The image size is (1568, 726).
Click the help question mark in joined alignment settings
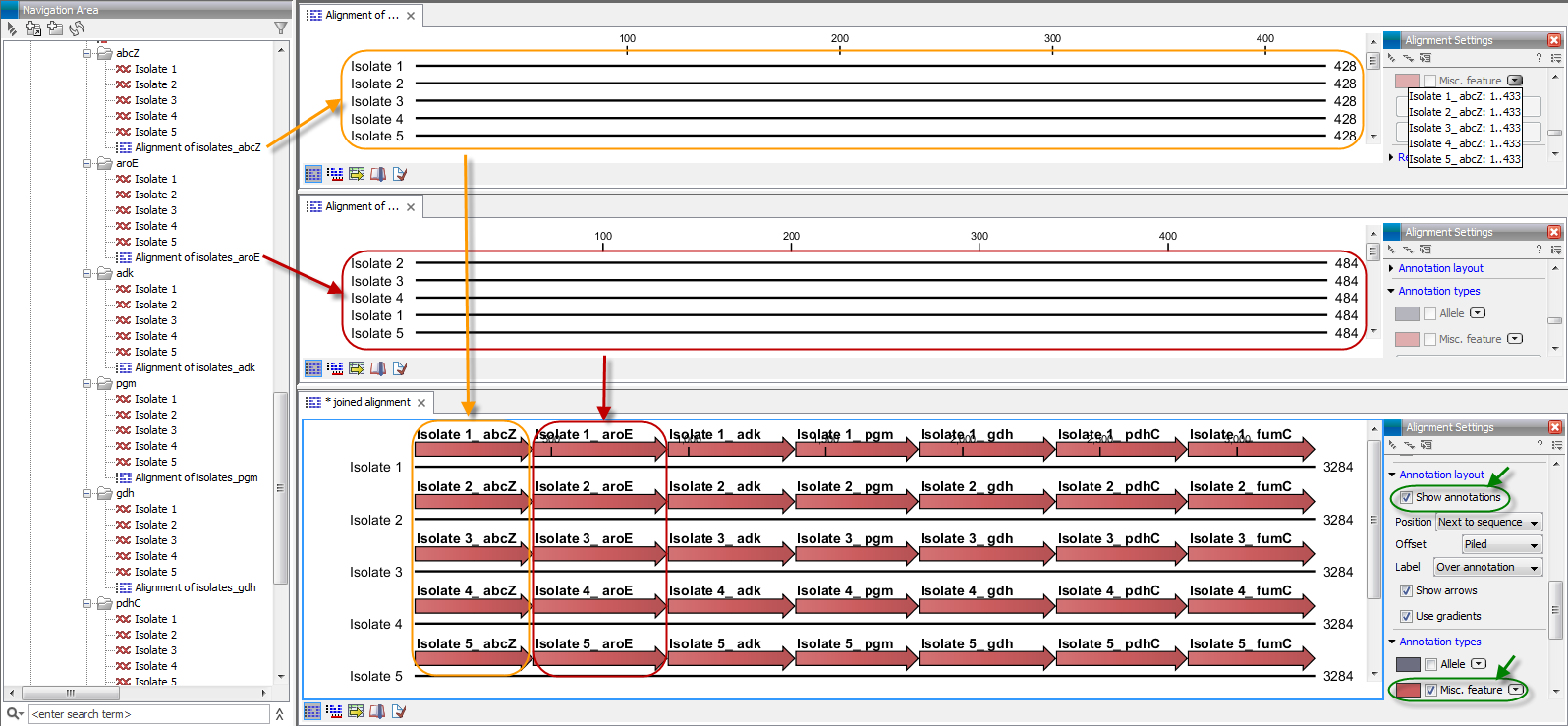(1539, 445)
